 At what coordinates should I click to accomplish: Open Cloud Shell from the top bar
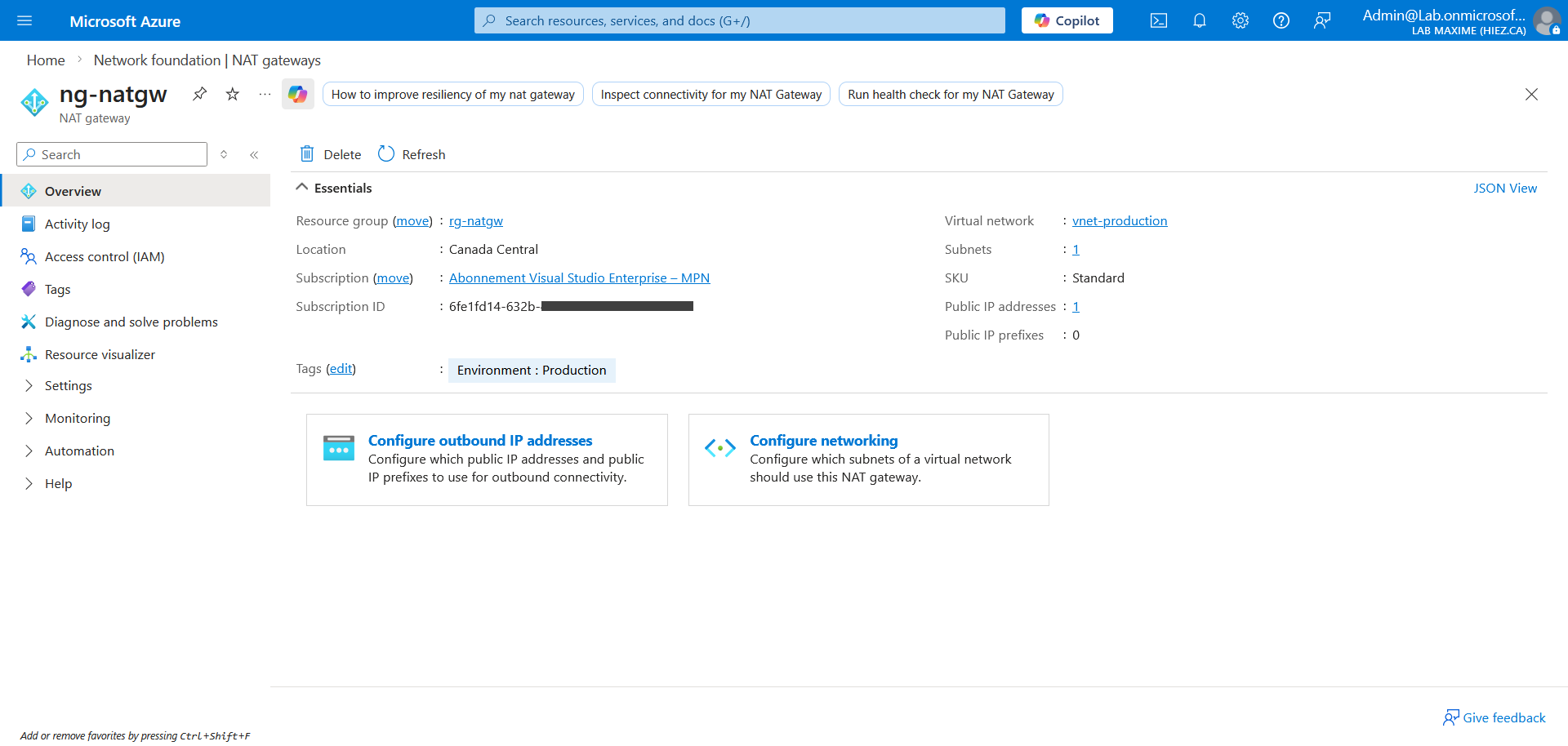tap(1158, 20)
